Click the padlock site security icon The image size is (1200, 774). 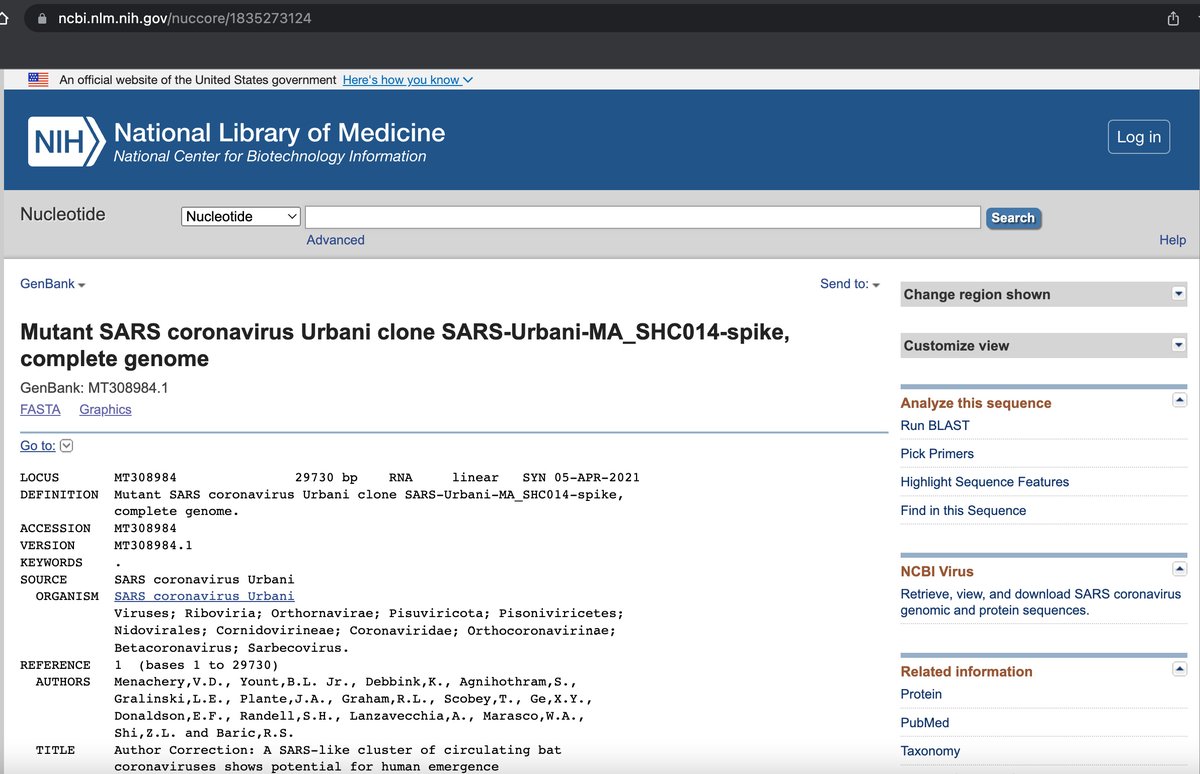point(41,19)
